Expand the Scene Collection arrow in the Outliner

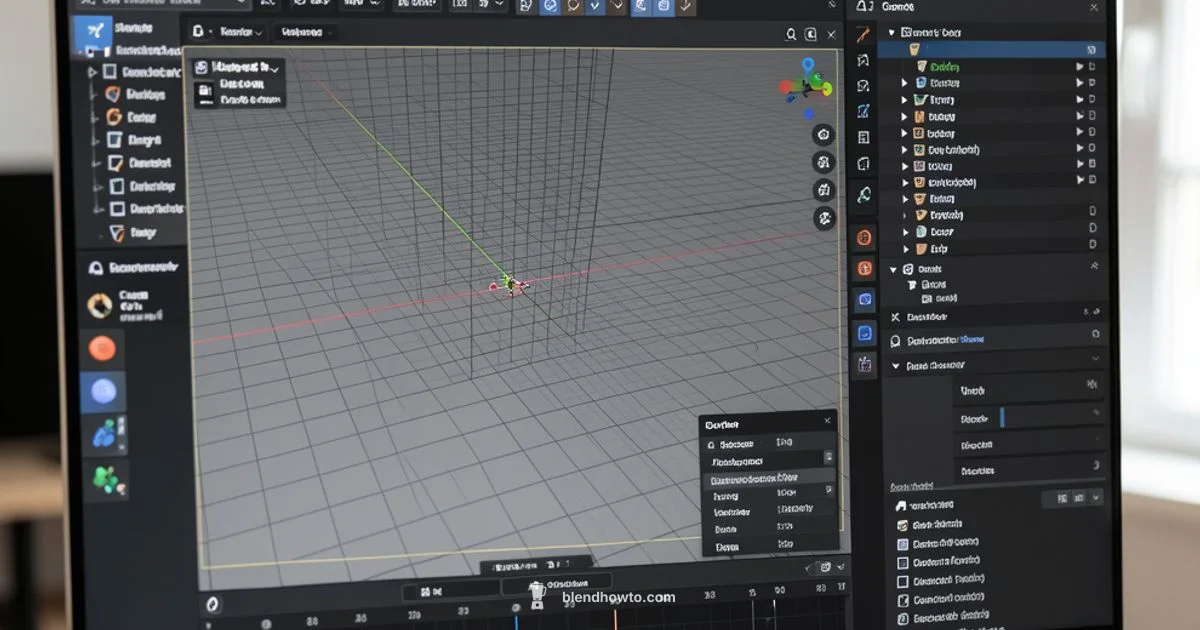click(x=892, y=31)
